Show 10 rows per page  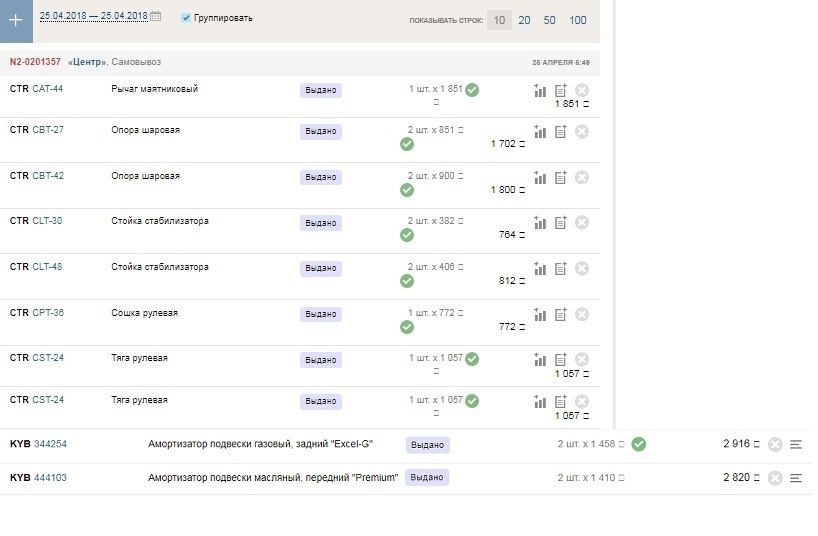click(x=499, y=20)
